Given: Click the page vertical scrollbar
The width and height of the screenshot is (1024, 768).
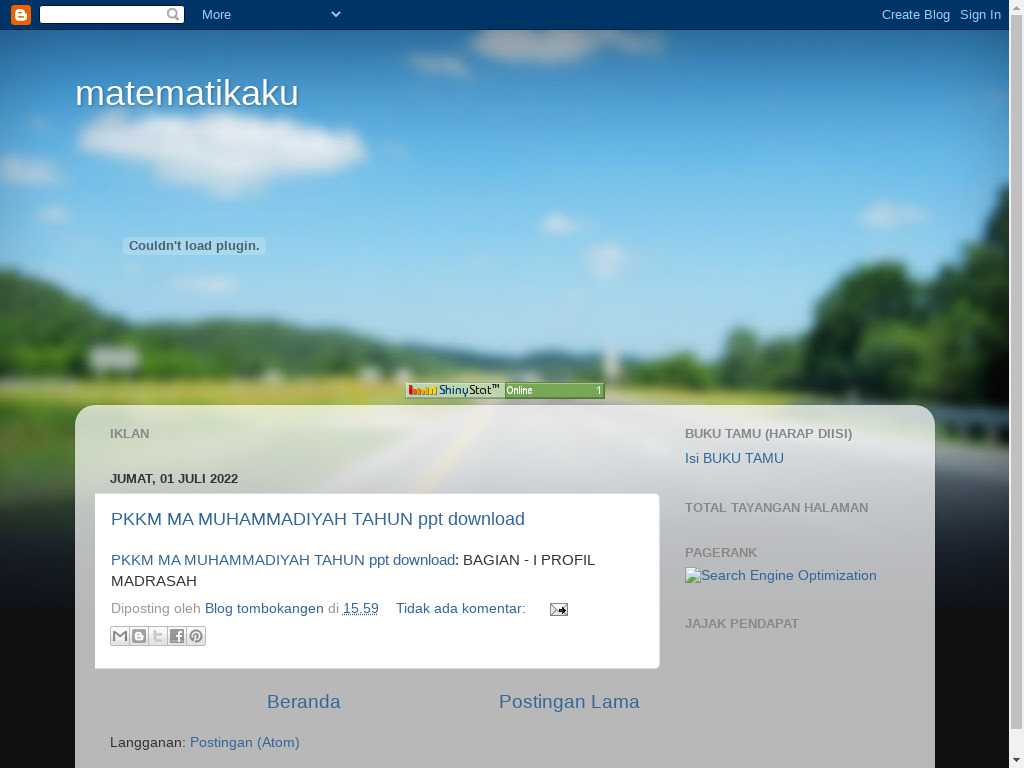Looking at the screenshot, I should point(1017,384).
